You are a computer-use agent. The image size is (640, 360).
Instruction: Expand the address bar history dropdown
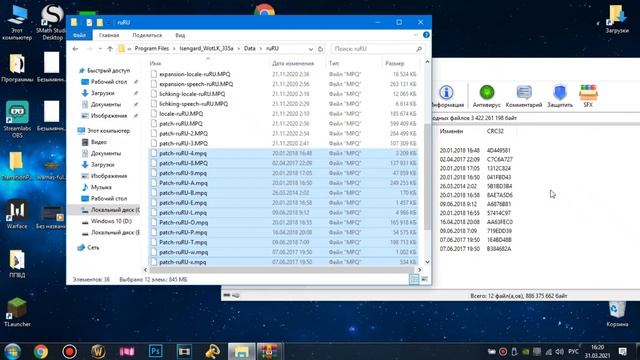[311, 49]
